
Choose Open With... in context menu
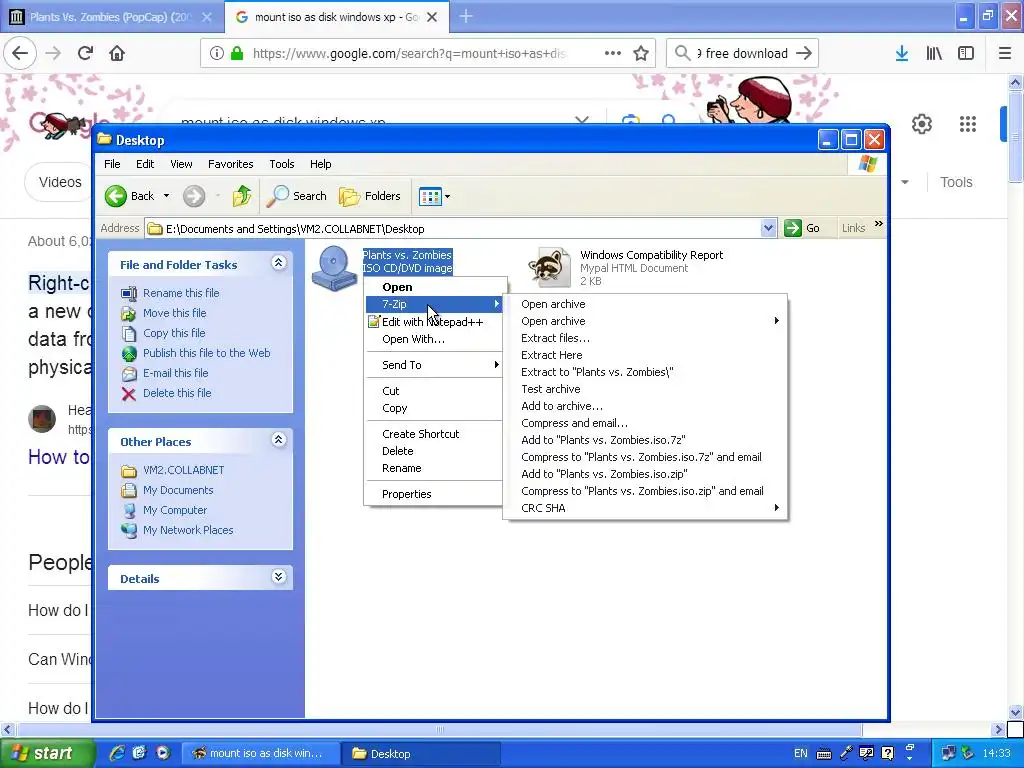click(x=434, y=339)
